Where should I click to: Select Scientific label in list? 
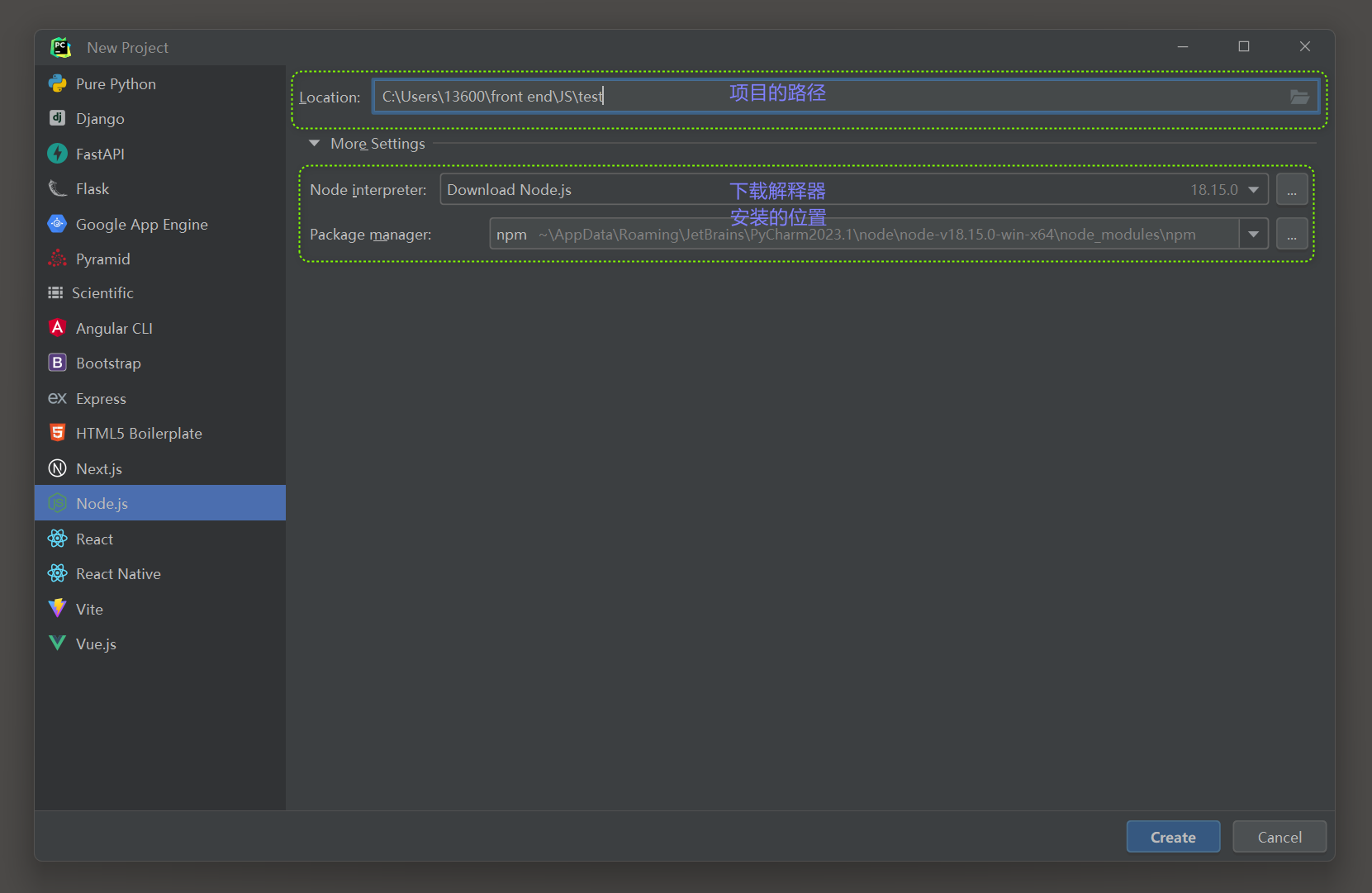click(102, 292)
